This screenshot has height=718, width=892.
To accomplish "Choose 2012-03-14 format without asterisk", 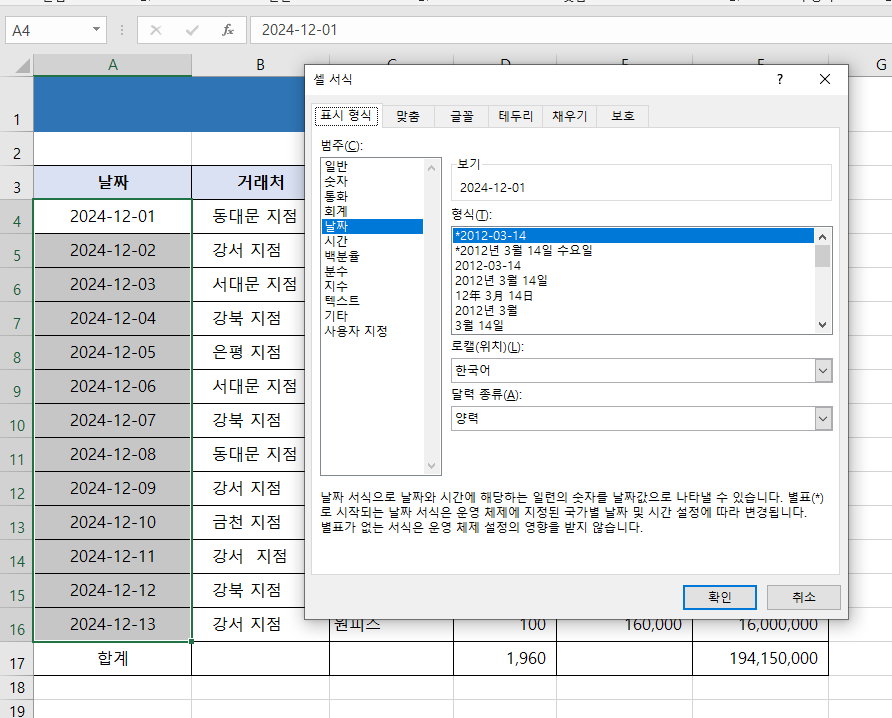I will tap(633, 266).
